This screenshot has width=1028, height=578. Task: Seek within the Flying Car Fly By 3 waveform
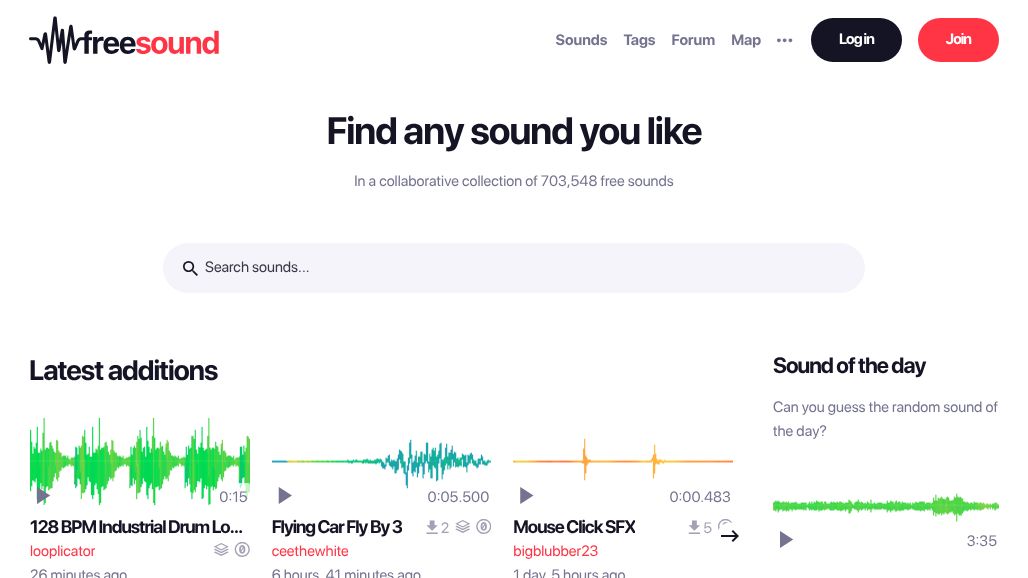tap(382, 461)
